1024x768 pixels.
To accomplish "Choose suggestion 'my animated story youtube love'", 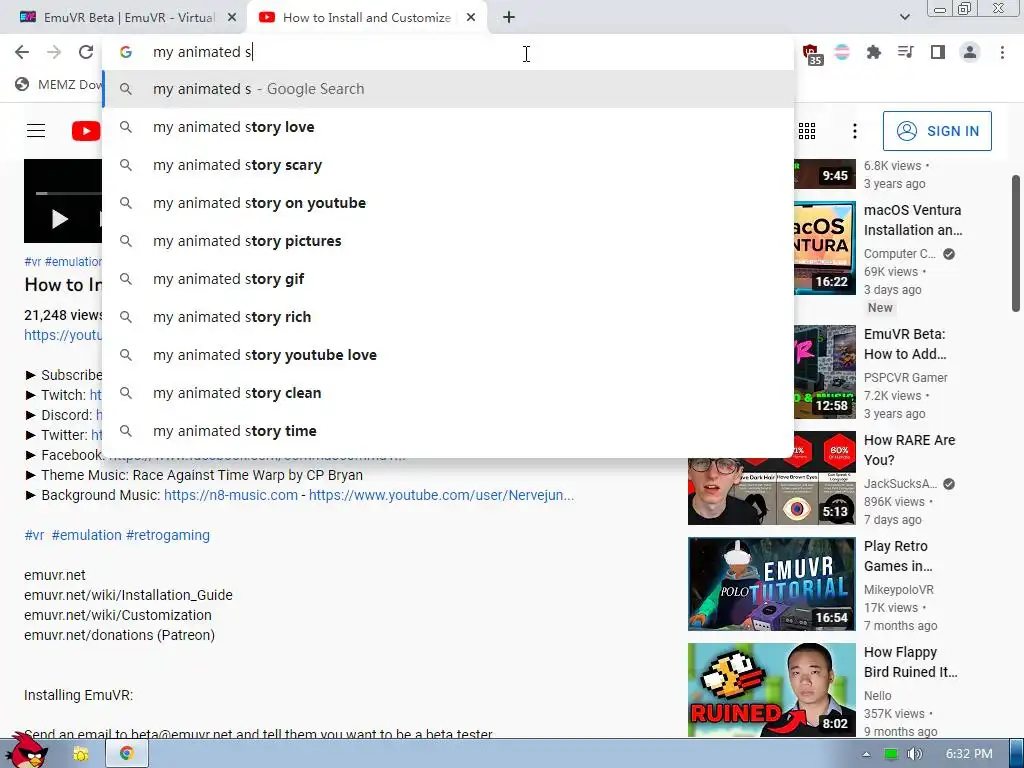I will pyautogui.click(x=449, y=355).
